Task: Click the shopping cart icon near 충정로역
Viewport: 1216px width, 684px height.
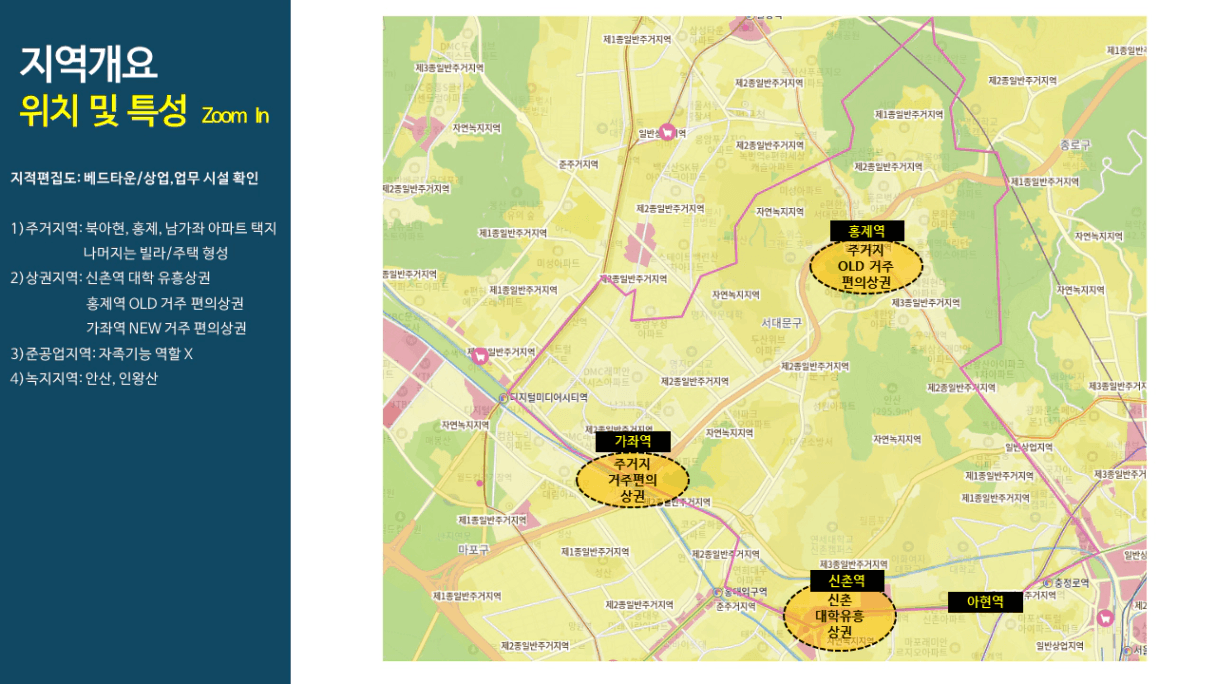Action: point(1104,618)
